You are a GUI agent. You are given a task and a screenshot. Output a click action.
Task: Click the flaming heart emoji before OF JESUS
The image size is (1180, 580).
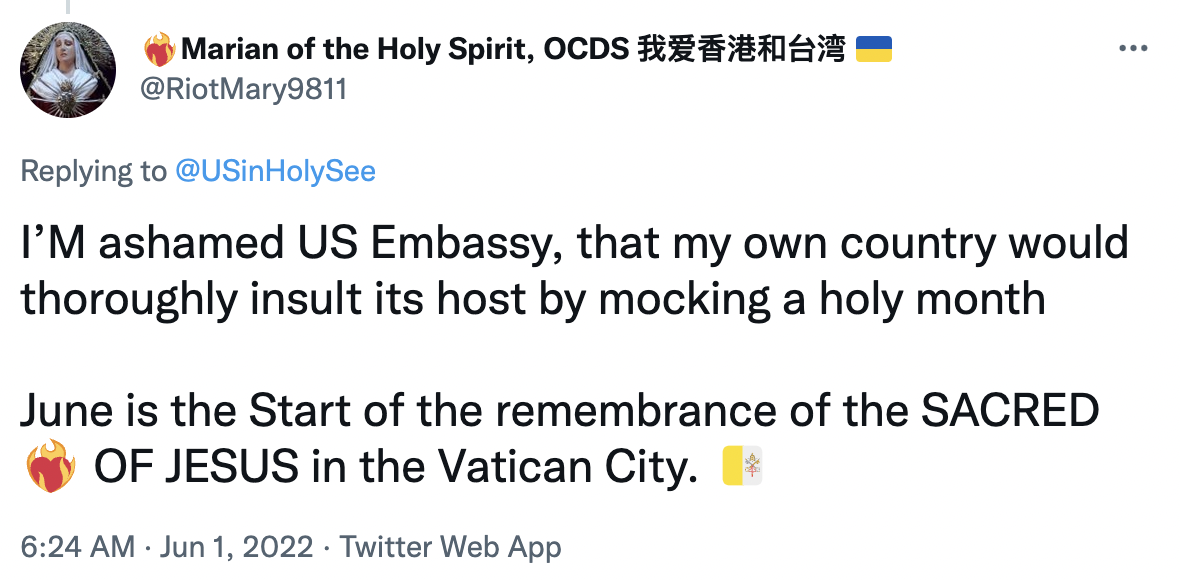(x=49, y=467)
